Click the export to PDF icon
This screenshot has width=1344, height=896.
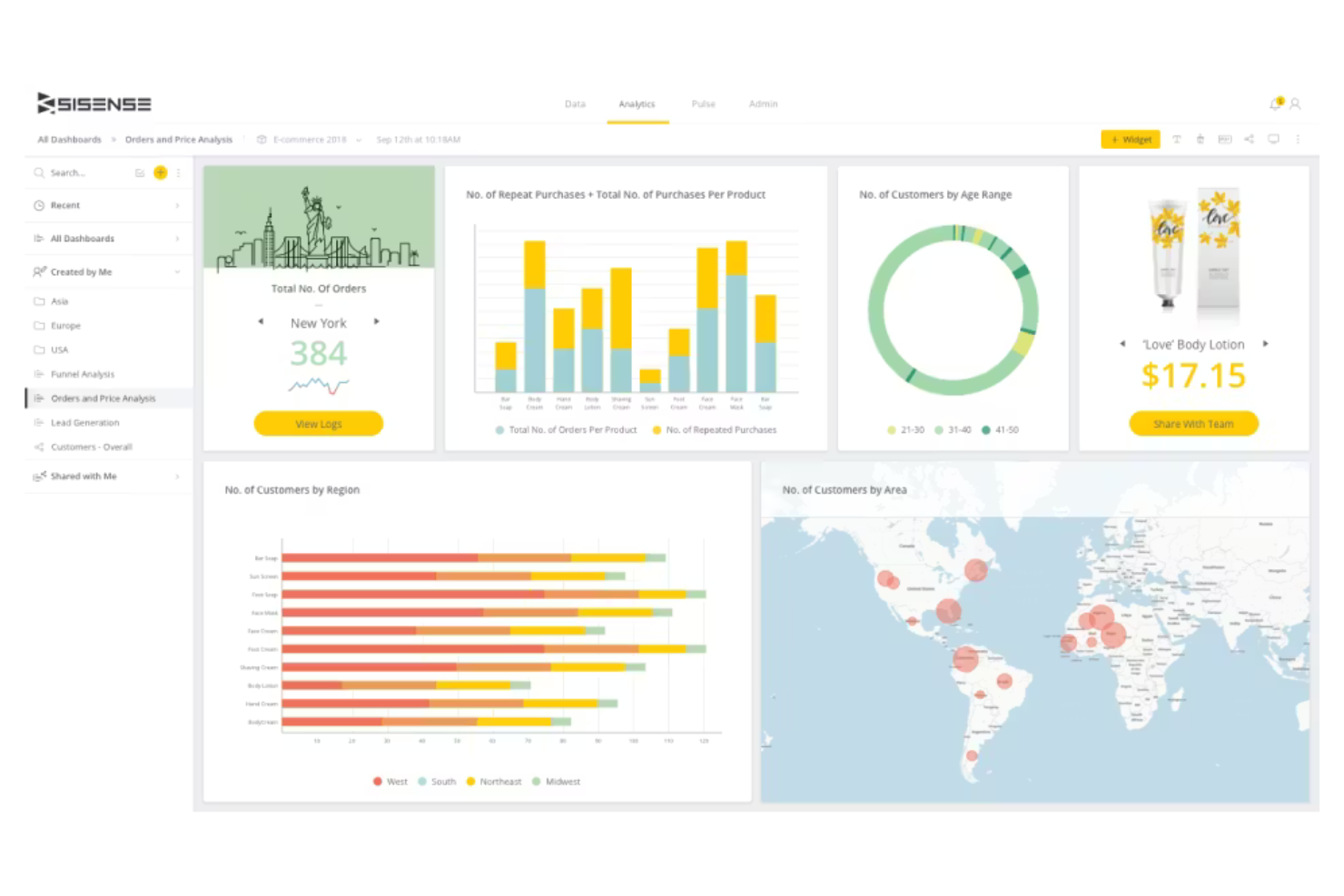1225,139
